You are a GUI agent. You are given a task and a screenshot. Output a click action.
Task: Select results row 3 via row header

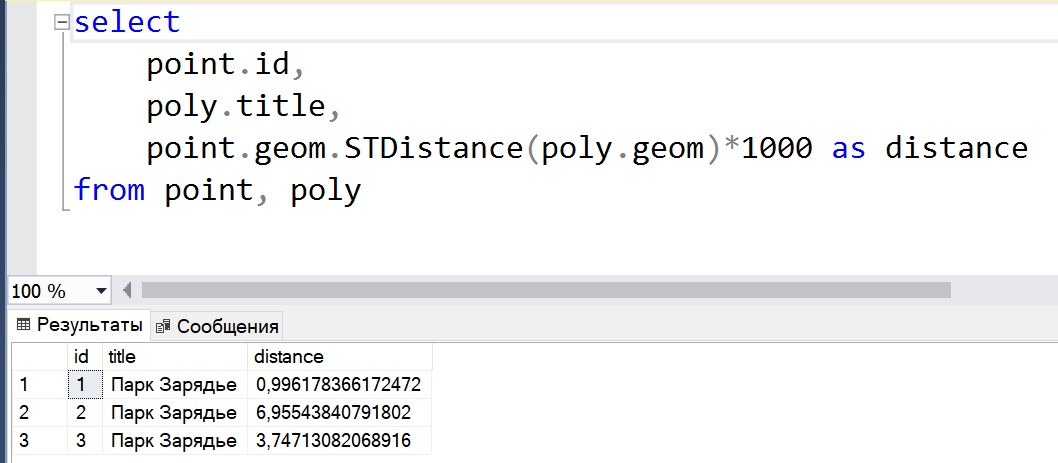click(x=38, y=440)
